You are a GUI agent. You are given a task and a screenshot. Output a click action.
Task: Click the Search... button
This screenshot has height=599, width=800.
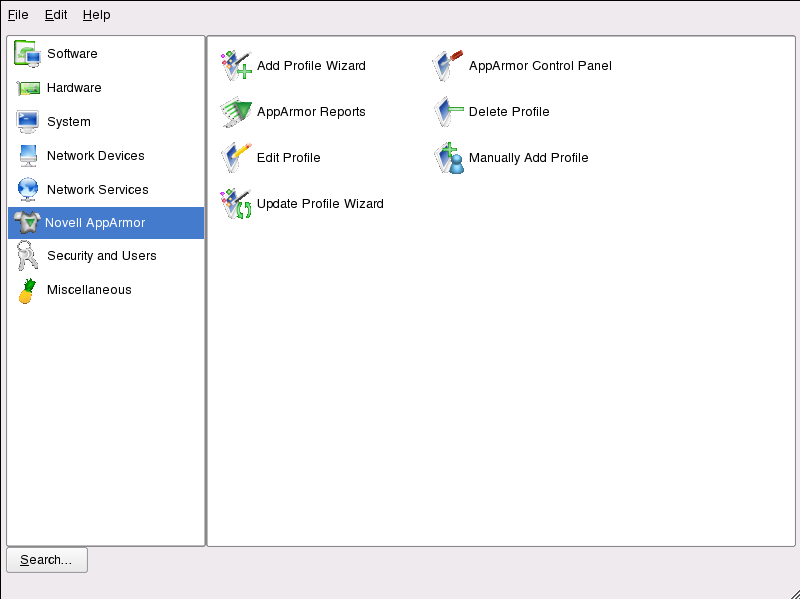click(x=47, y=560)
